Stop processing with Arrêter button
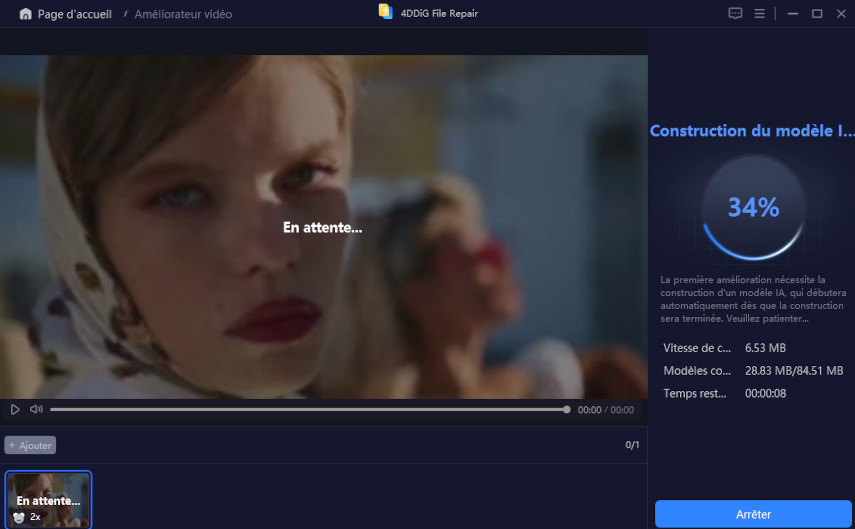 (753, 514)
